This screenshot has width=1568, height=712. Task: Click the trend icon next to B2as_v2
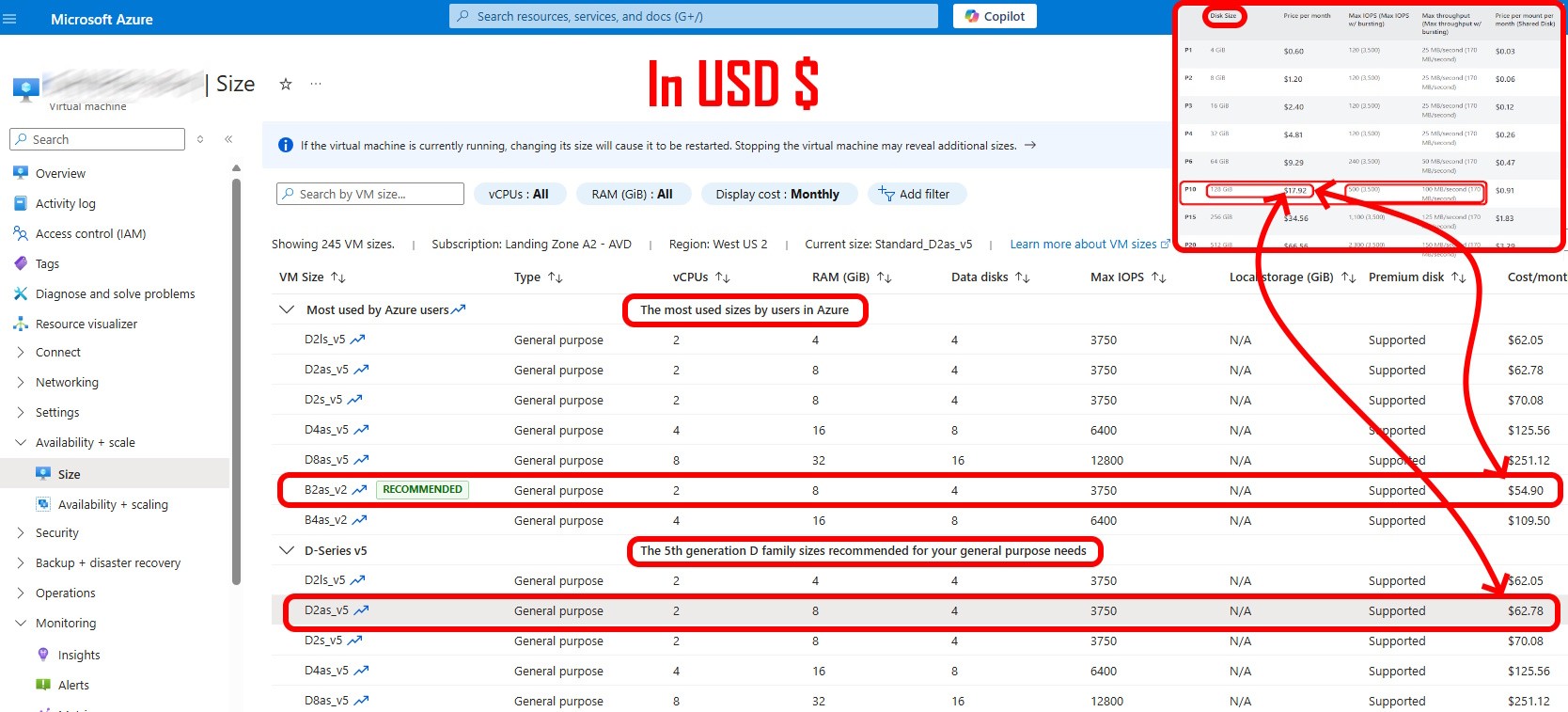coord(359,490)
